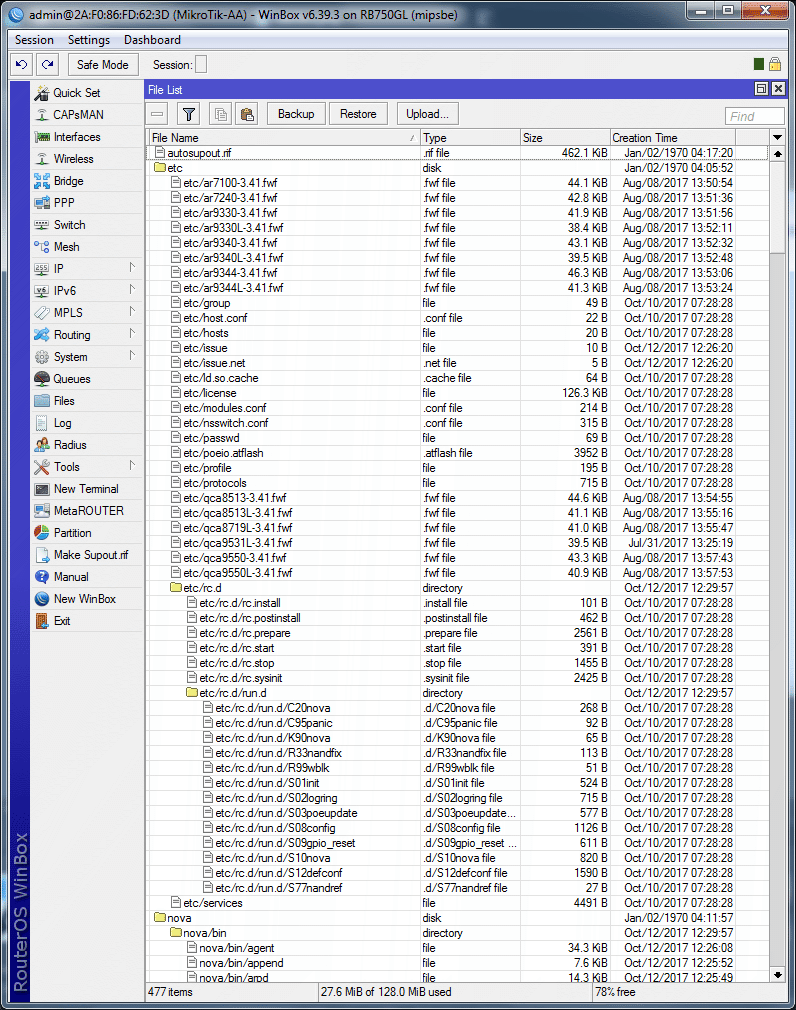Click Make Supout.rif icon
This screenshot has height=1010, width=796.
42,555
